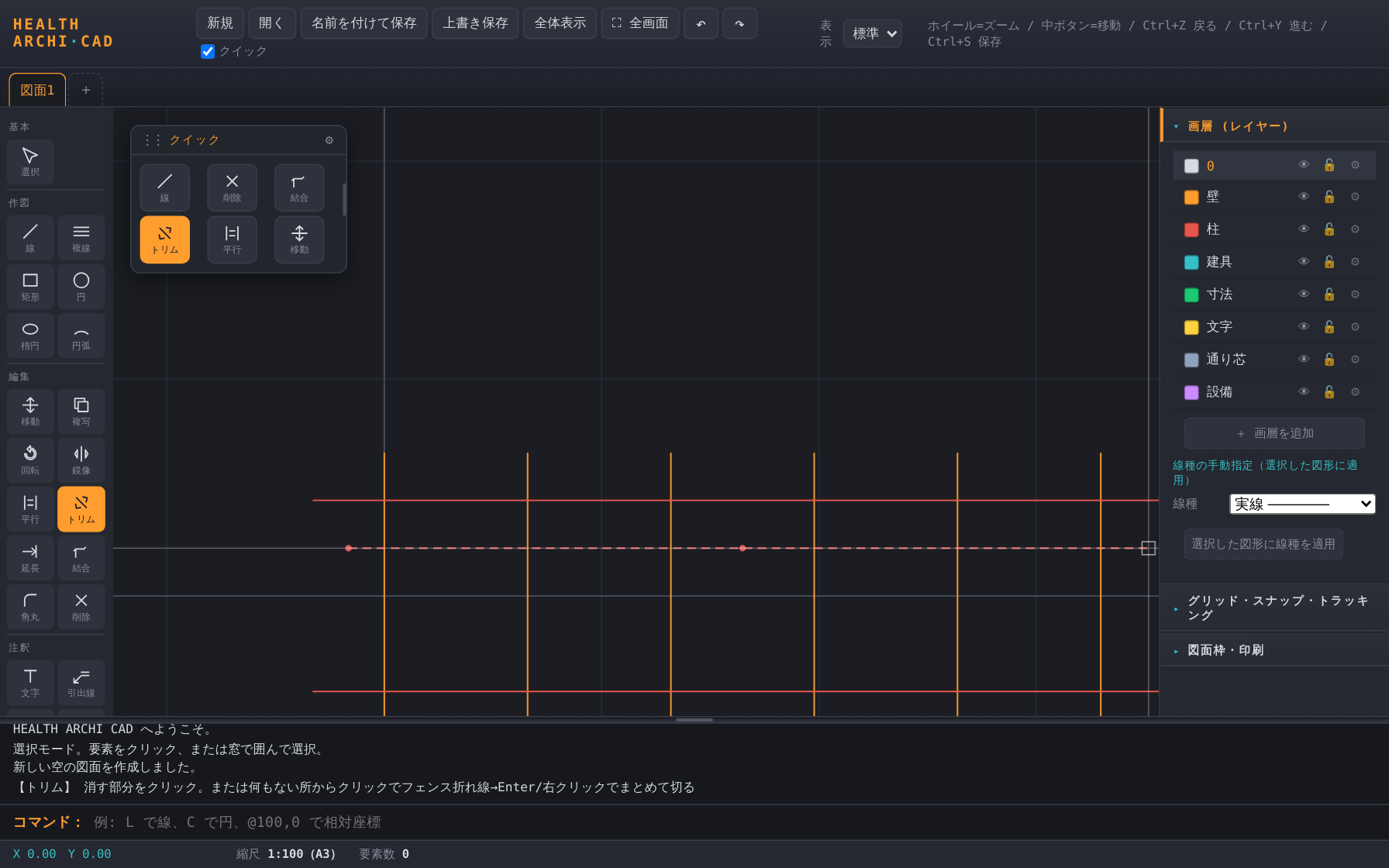Toggle the lock on the 文字 layer
The width and height of the screenshot is (1389, 868).
(x=1329, y=327)
